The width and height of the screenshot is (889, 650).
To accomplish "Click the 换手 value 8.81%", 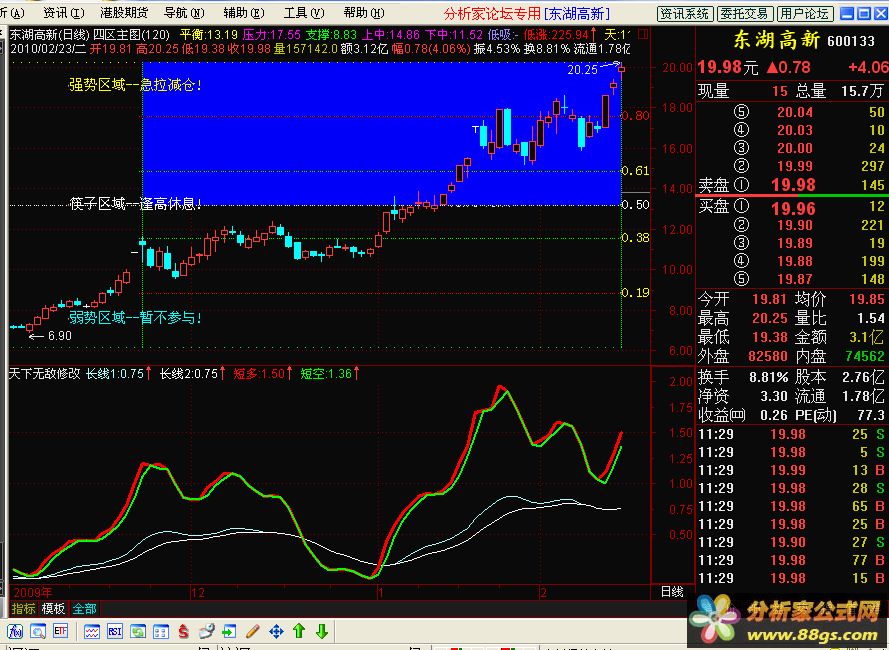I will [x=768, y=377].
